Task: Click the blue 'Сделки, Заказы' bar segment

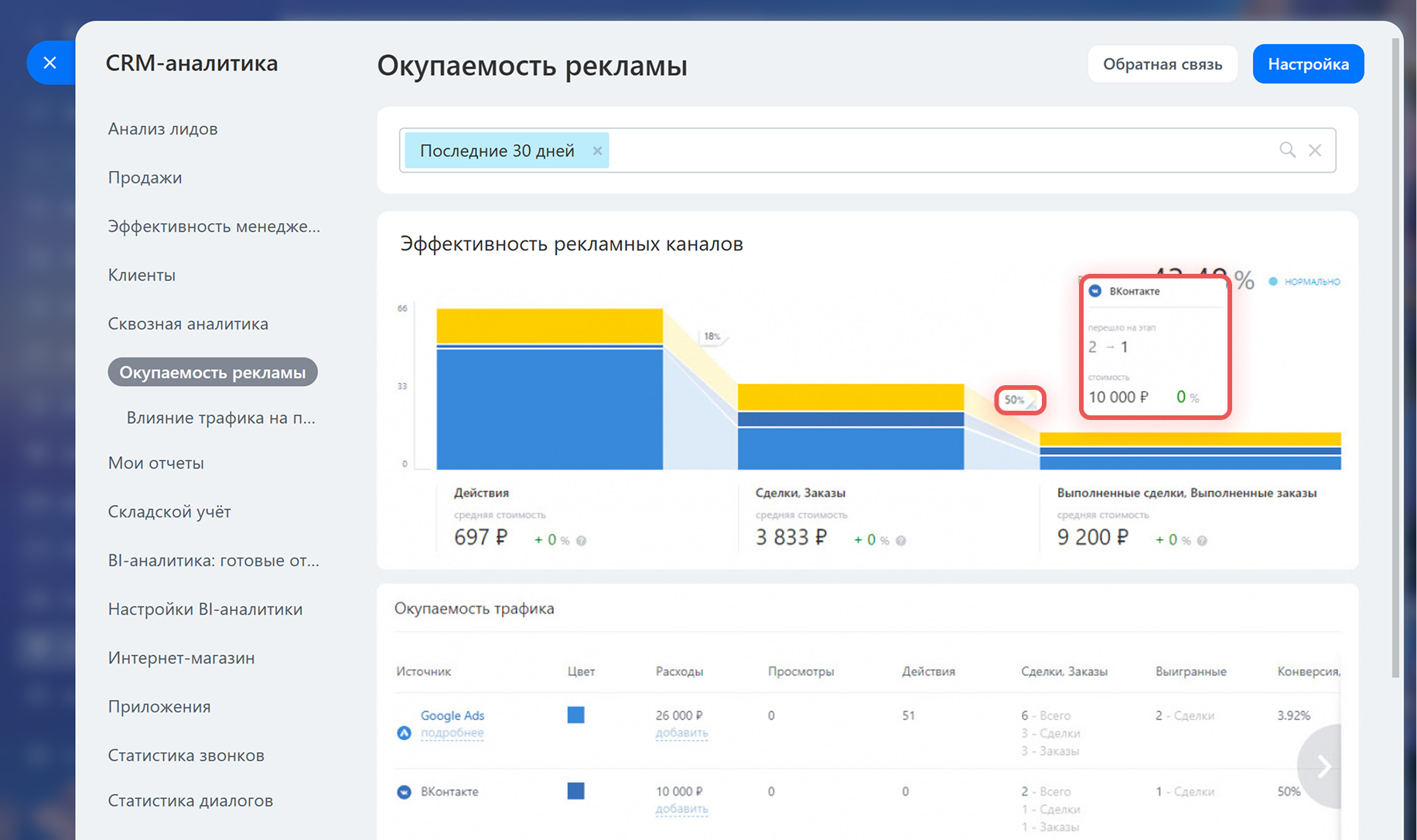Action: (851, 449)
